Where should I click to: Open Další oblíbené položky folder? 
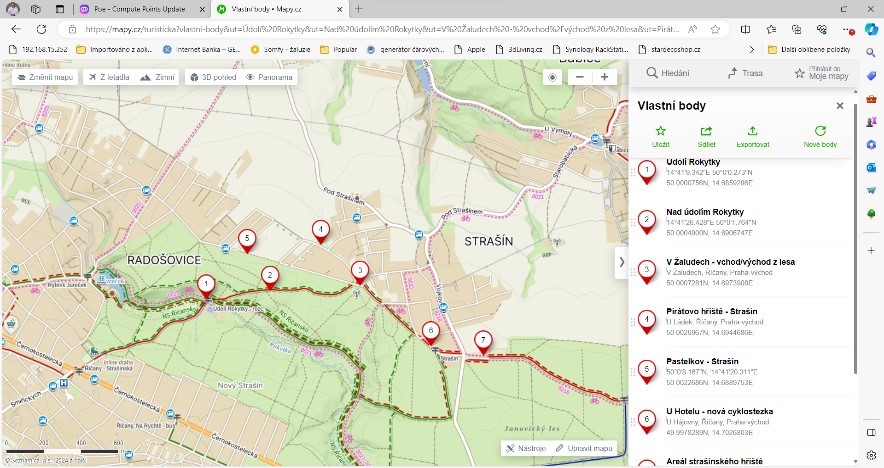810,50
